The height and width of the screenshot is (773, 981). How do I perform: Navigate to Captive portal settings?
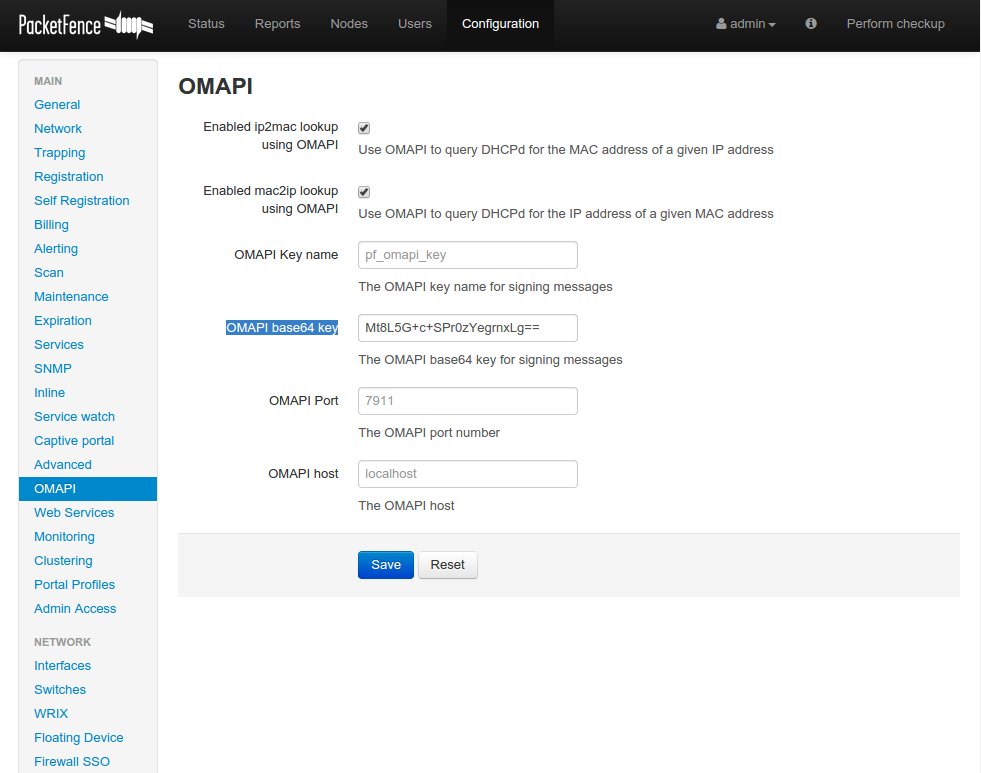coord(74,441)
